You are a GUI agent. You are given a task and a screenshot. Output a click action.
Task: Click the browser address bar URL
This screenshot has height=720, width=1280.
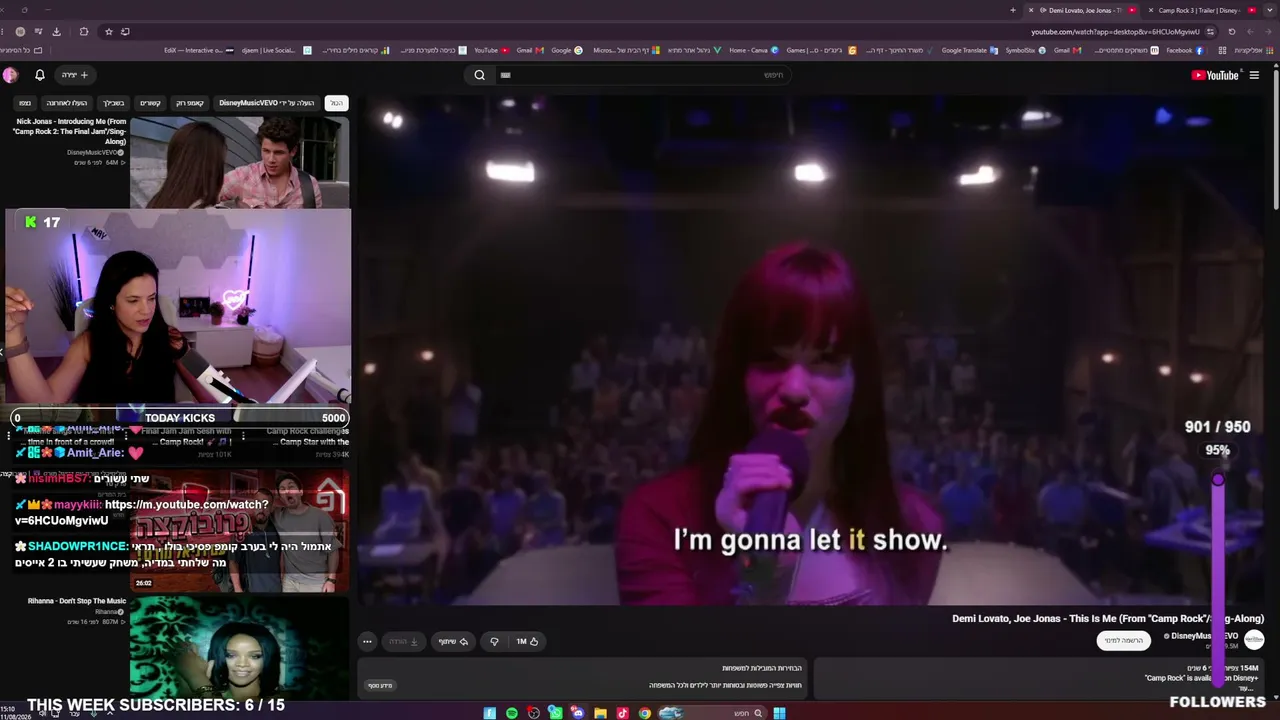pos(1115,32)
